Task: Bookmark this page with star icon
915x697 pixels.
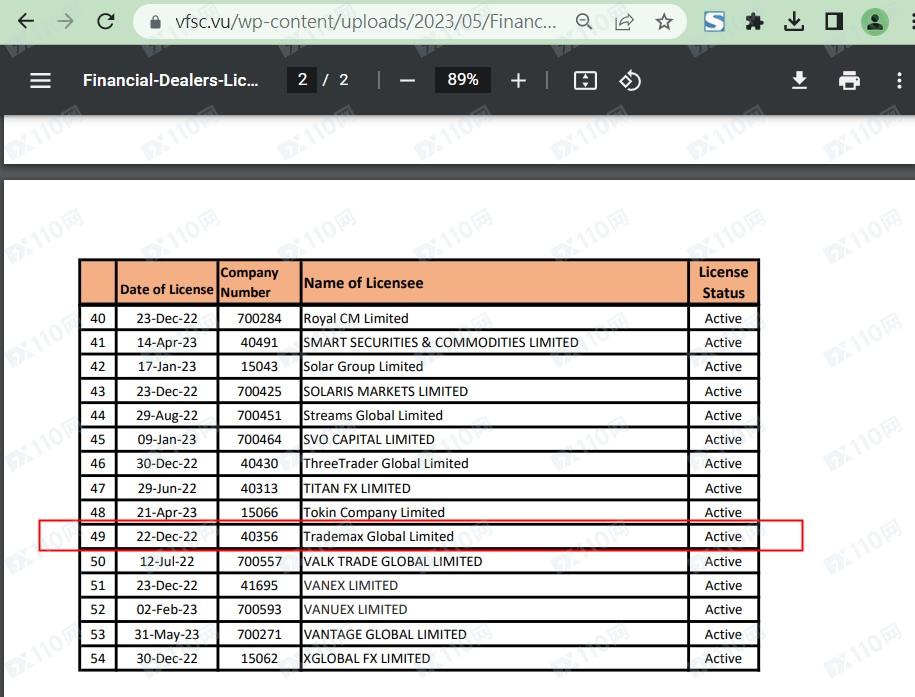Action: (664, 21)
